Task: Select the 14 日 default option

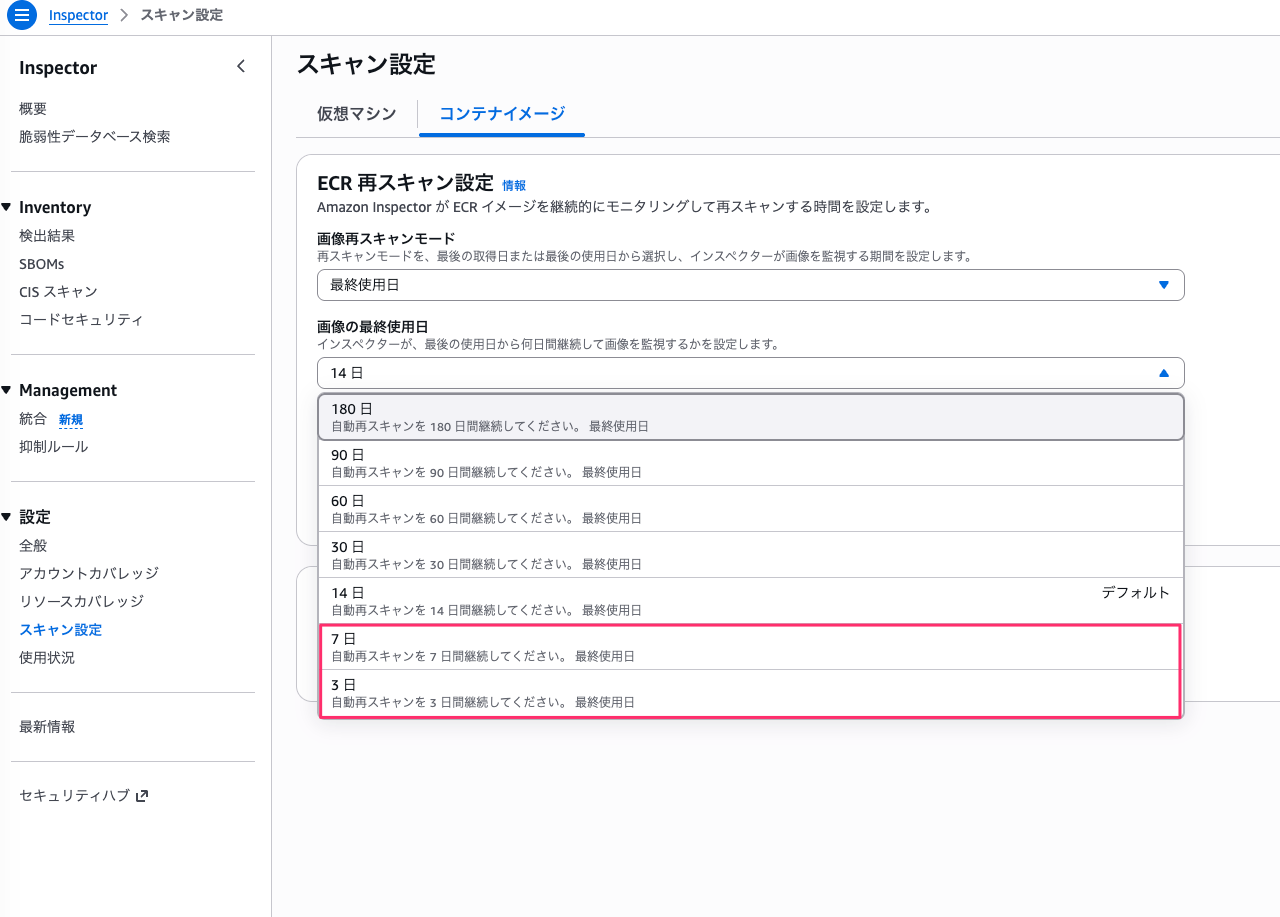Action: point(750,601)
